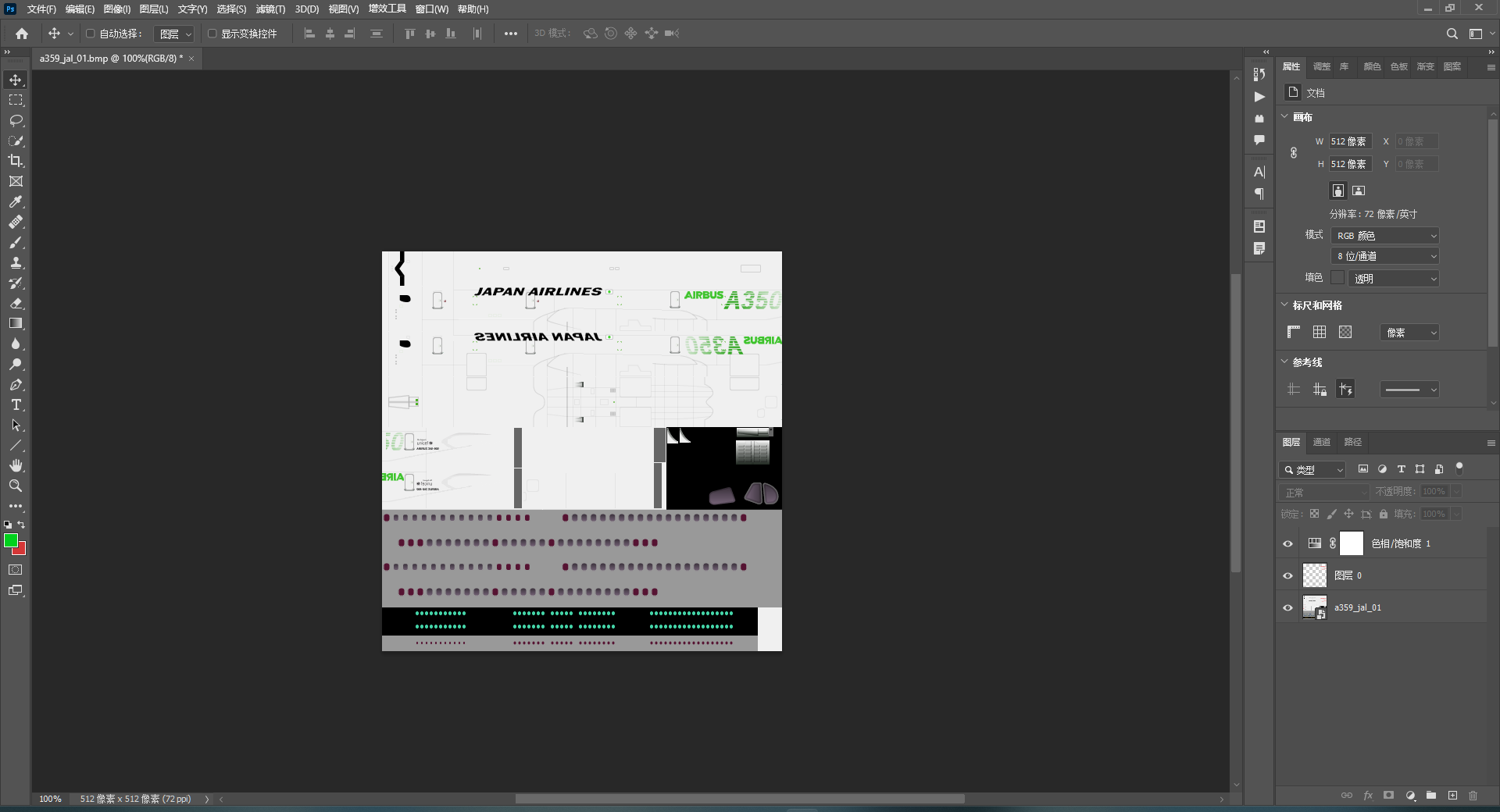Image resolution: width=1500 pixels, height=812 pixels.
Task: Open the 图像(I) menu
Action: click(117, 9)
